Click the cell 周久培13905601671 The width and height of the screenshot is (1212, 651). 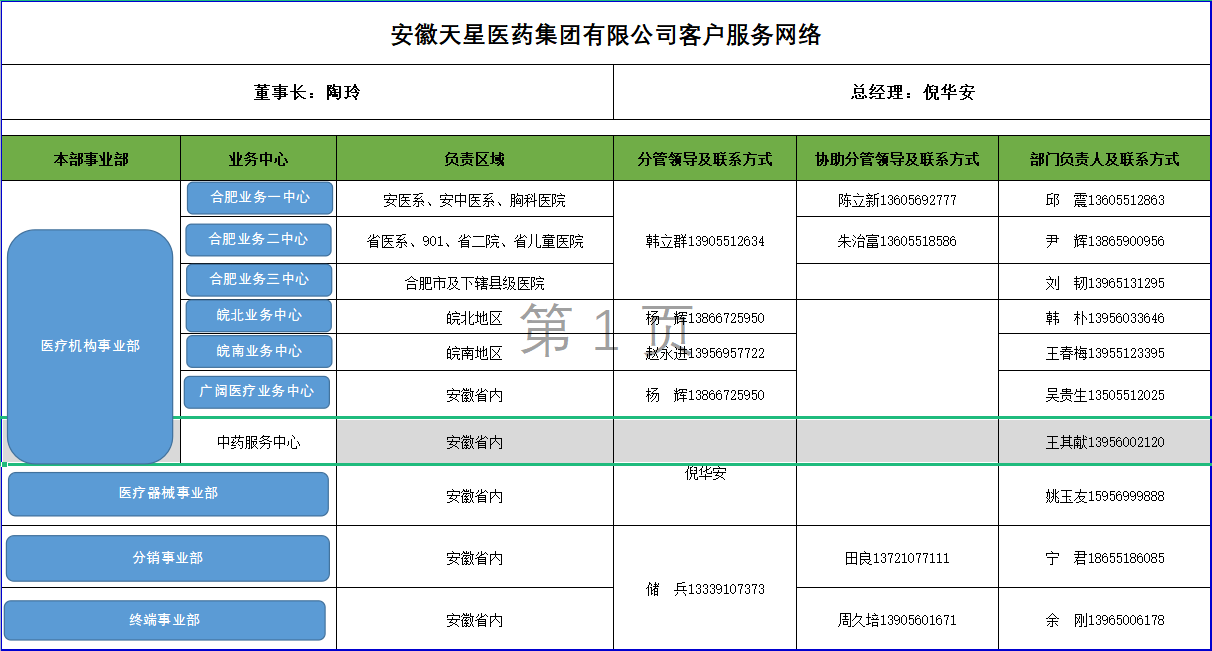(x=898, y=620)
